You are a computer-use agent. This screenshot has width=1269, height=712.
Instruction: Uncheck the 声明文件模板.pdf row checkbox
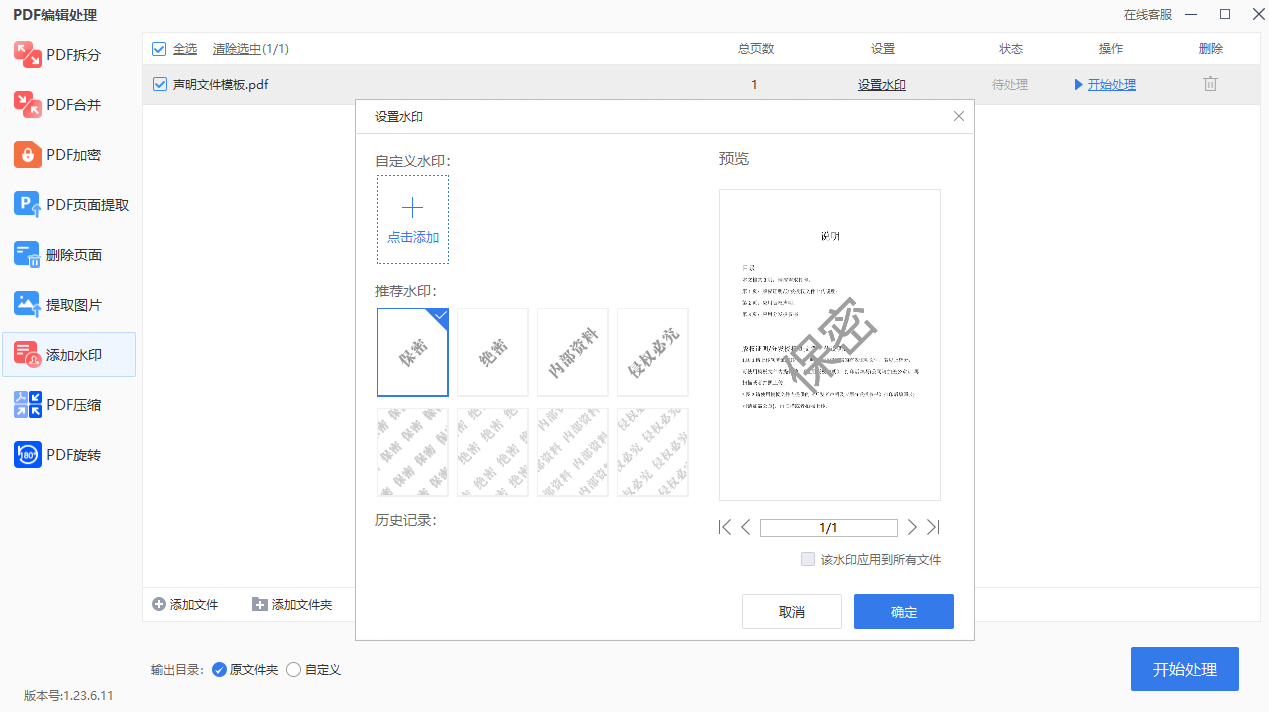(159, 85)
